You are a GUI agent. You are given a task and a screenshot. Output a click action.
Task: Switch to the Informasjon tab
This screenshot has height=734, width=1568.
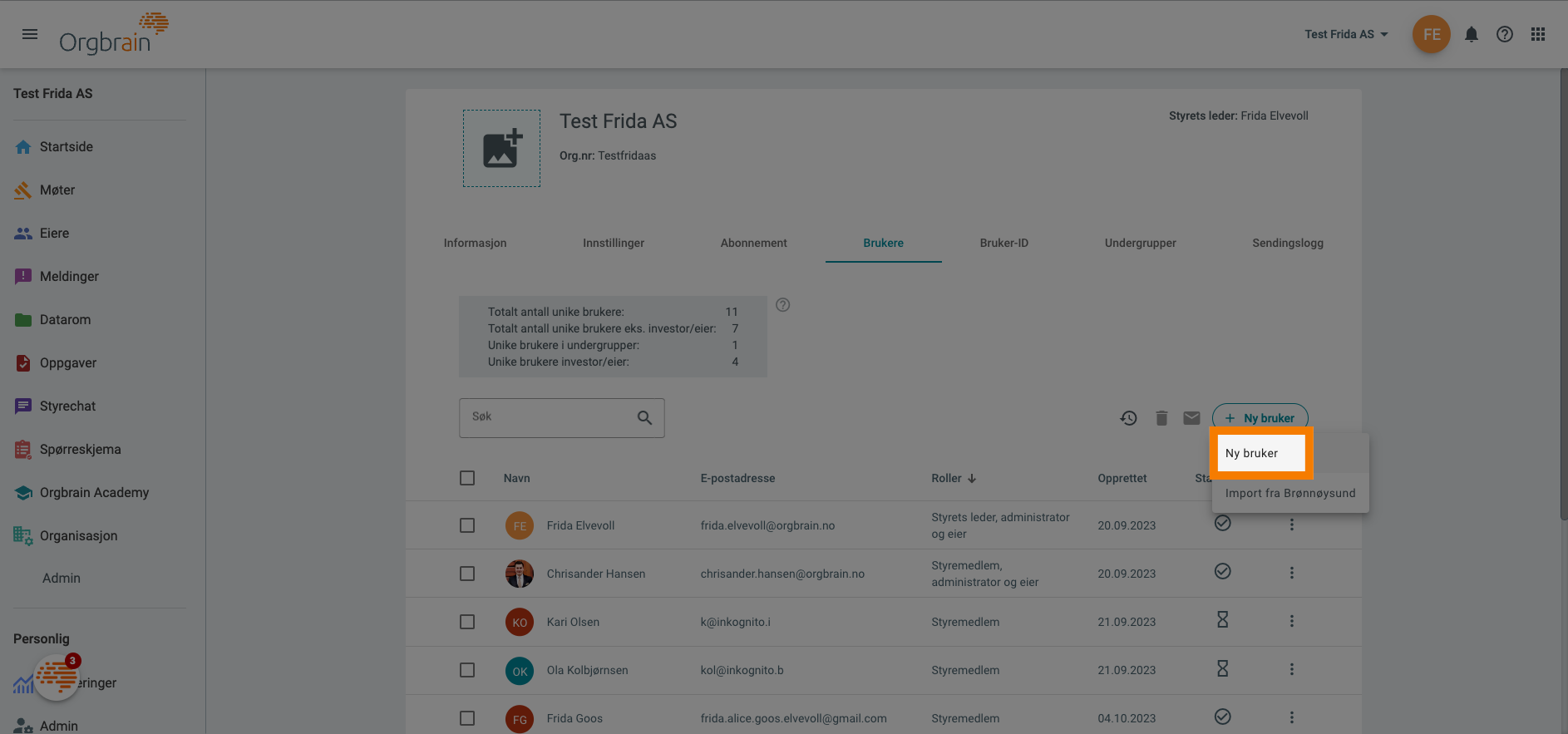coord(475,243)
